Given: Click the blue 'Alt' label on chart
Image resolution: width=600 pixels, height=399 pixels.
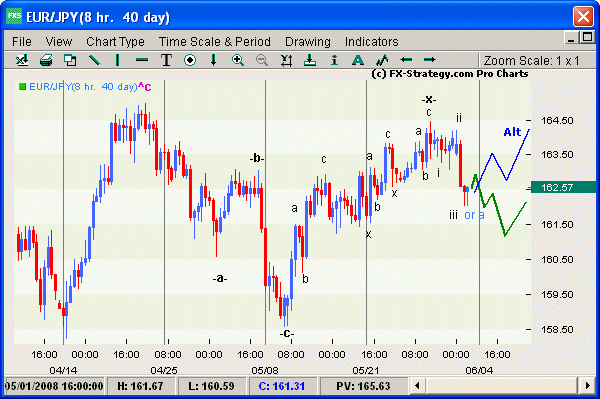Looking at the screenshot, I should [512, 132].
